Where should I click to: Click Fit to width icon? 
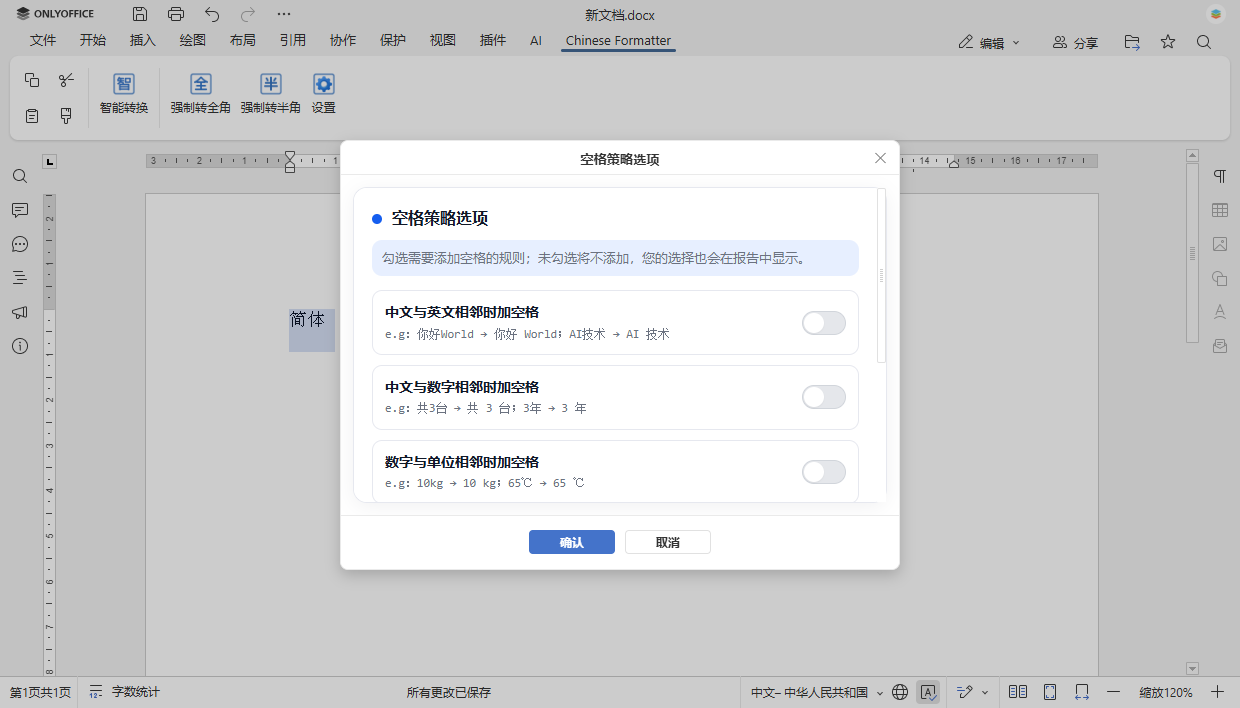pyautogui.click(x=1082, y=692)
